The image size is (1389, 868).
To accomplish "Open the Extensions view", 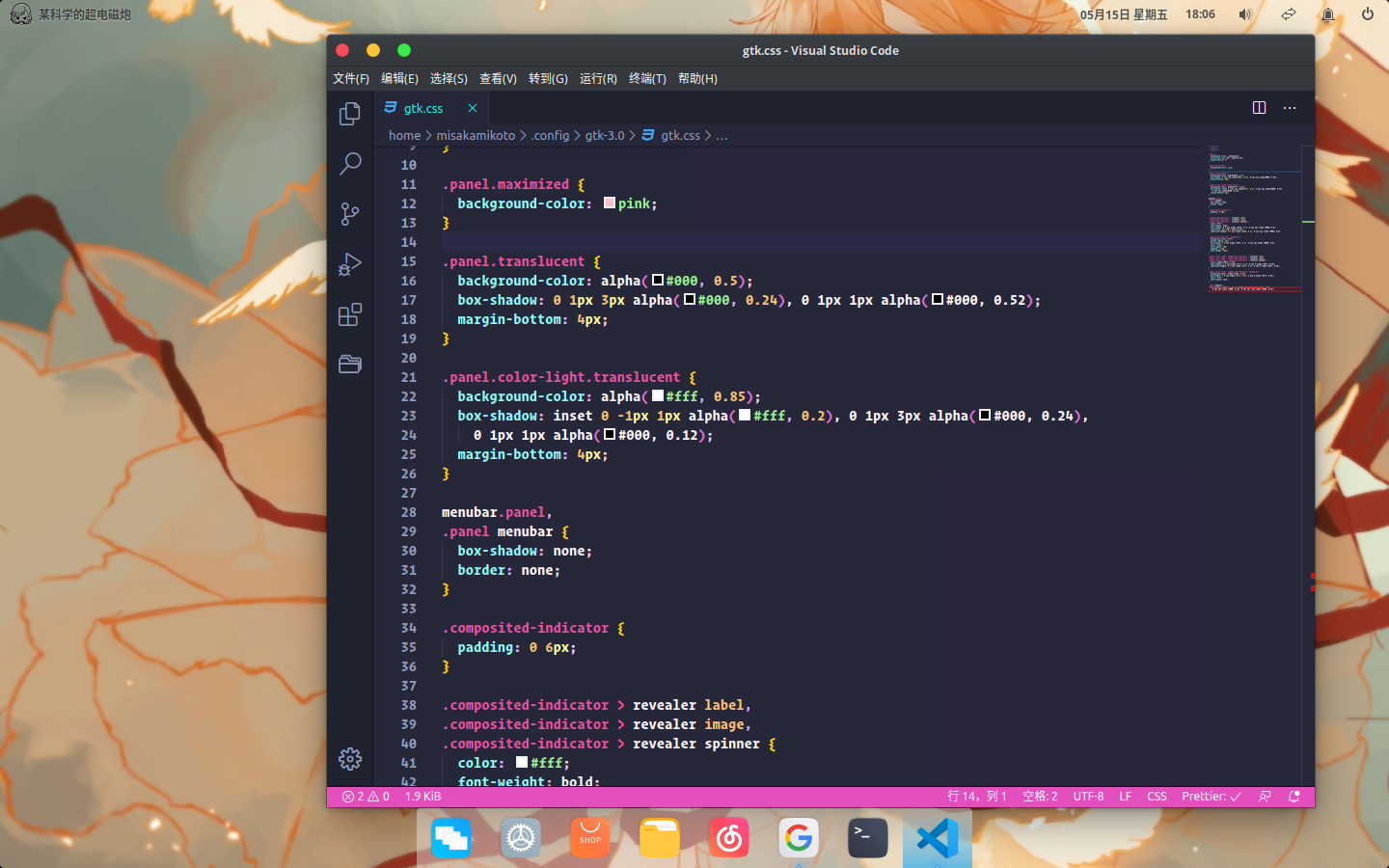I will [x=350, y=314].
